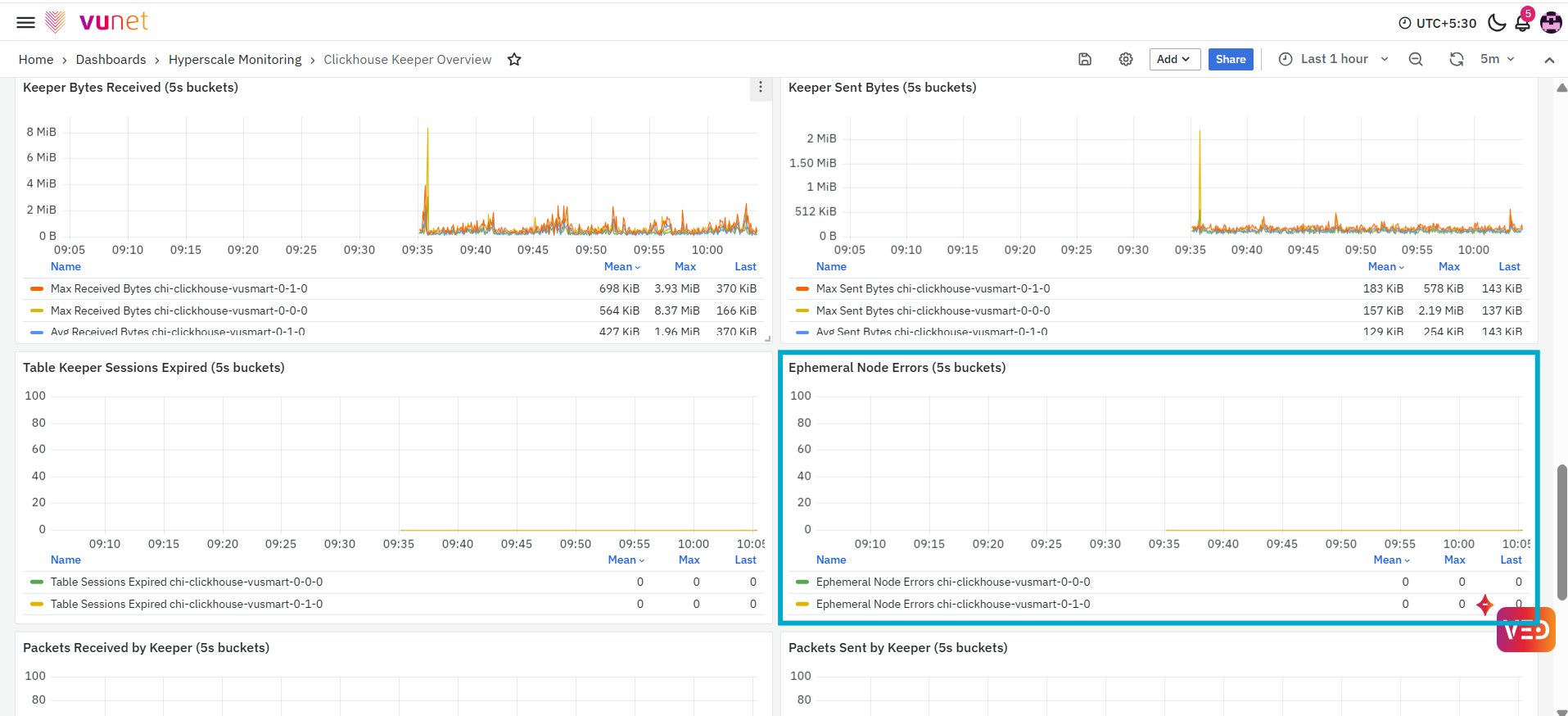Open the notifications bell
This screenshot has width=1568, height=716.
tap(1523, 22)
